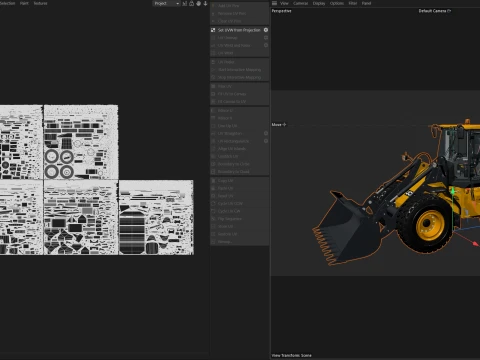This screenshot has width=480, height=360.
Task: Choose Stop Interactive Mapping
Action: click(239, 77)
